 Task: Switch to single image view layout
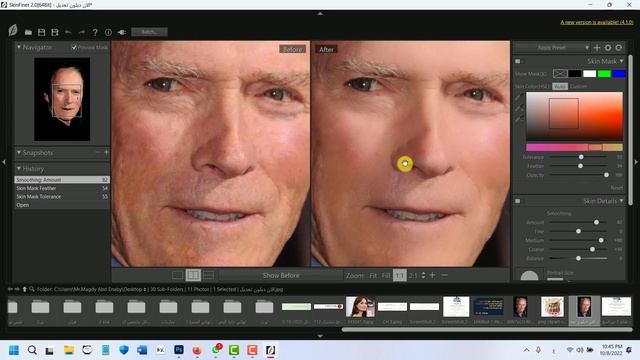[178, 276]
